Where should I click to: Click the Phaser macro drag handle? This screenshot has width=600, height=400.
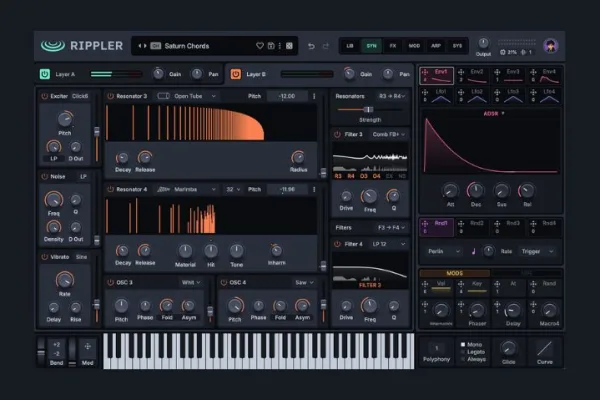461,304
